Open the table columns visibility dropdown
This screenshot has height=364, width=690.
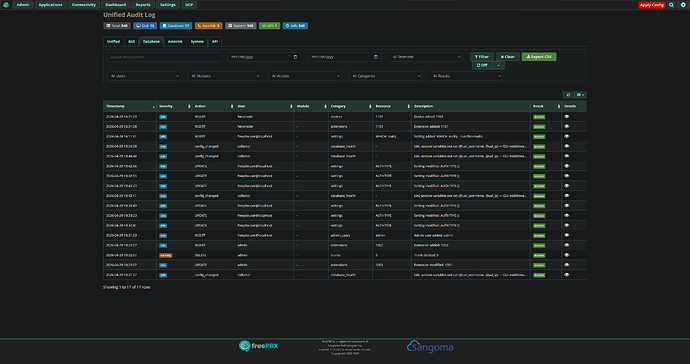tap(580, 95)
